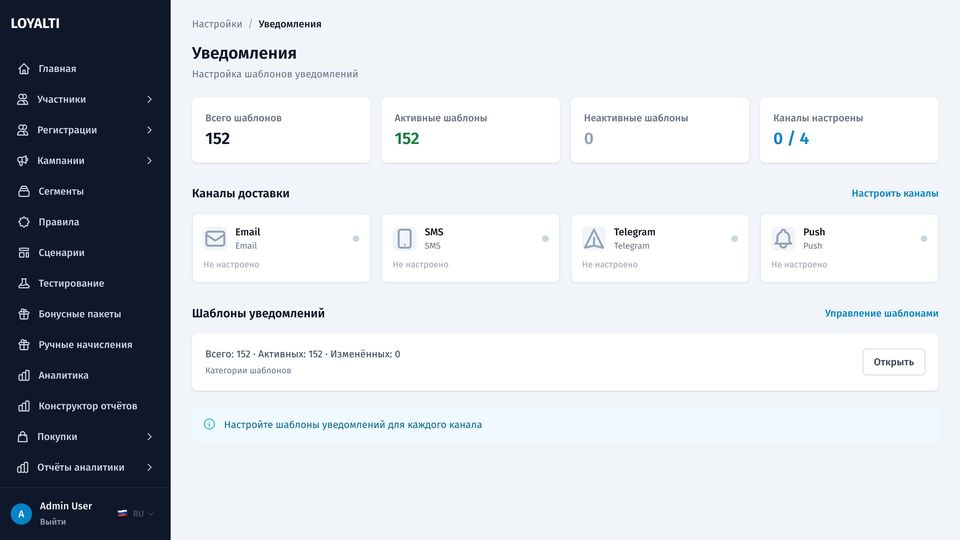
Task: Click the Каналы настроены 0 / 4 card
Action: pyautogui.click(x=849, y=130)
